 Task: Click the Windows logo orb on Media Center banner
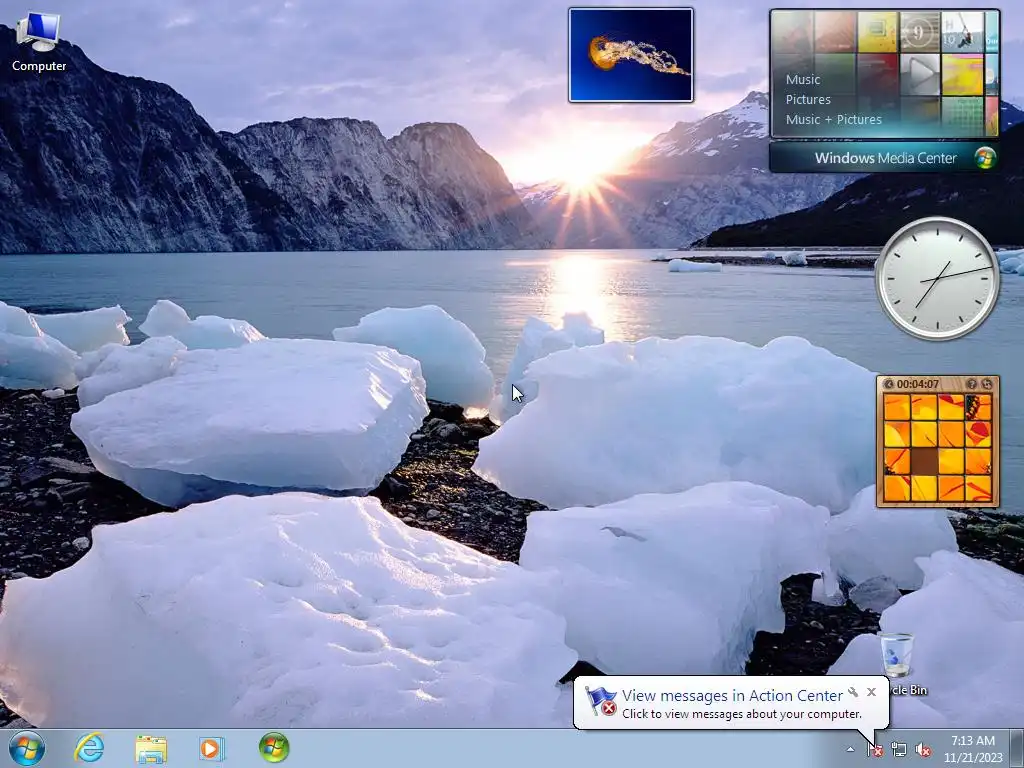point(985,158)
